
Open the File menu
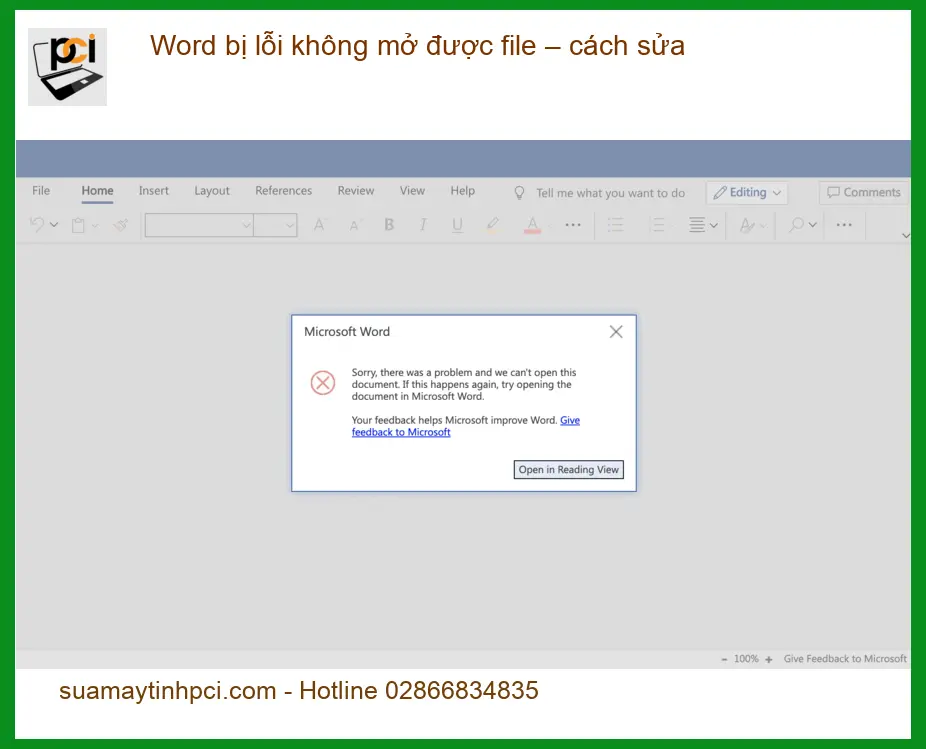pos(41,191)
